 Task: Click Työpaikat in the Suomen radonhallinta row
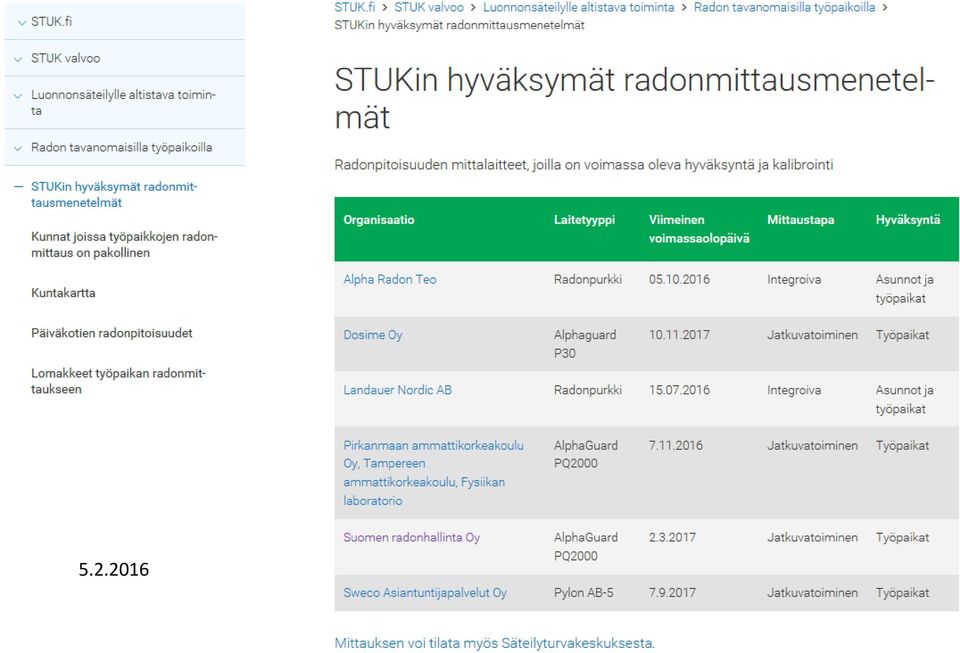coord(902,537)
